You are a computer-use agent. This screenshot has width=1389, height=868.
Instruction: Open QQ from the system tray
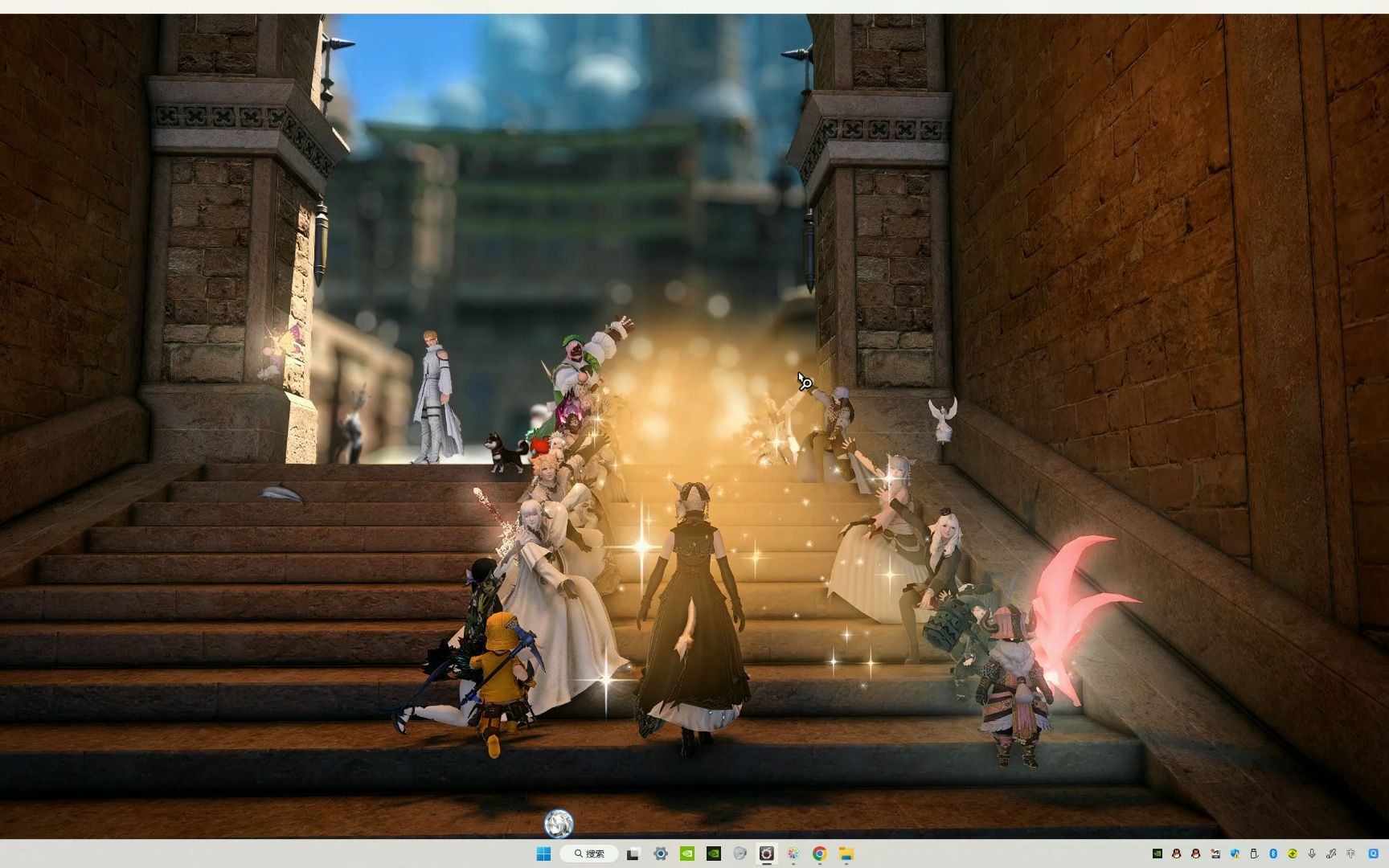(1176, 854)
